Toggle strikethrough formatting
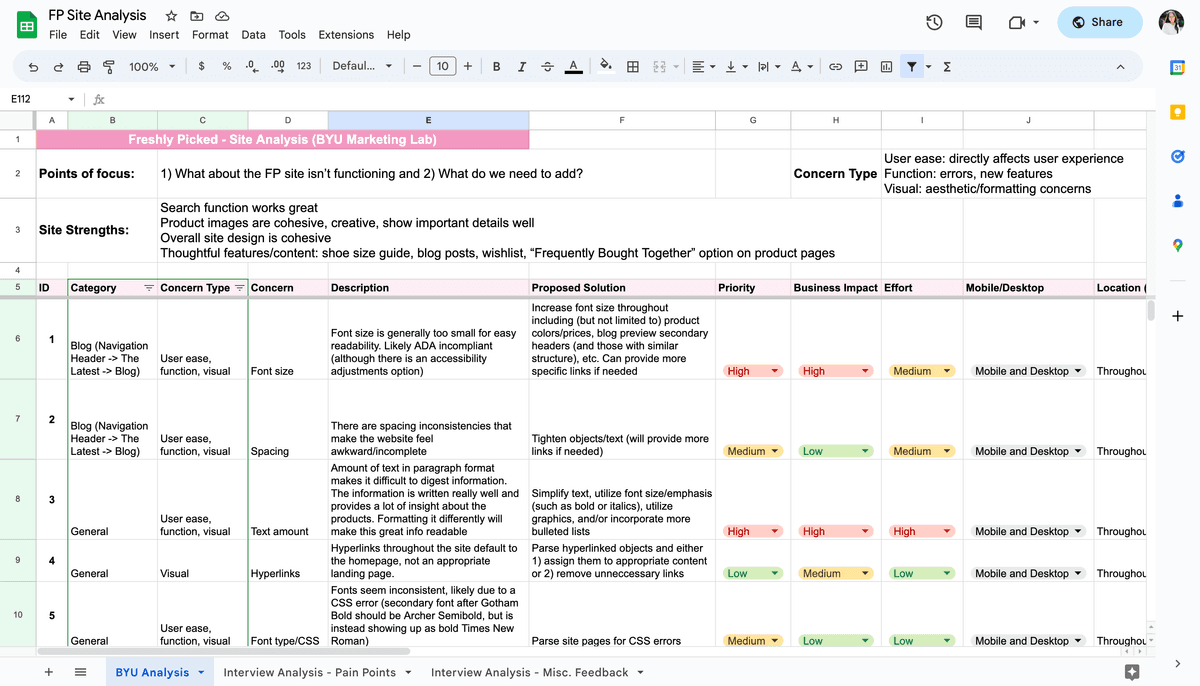Image resolution: width=1200 pixels, height=686 pixels. coord(546,66)
